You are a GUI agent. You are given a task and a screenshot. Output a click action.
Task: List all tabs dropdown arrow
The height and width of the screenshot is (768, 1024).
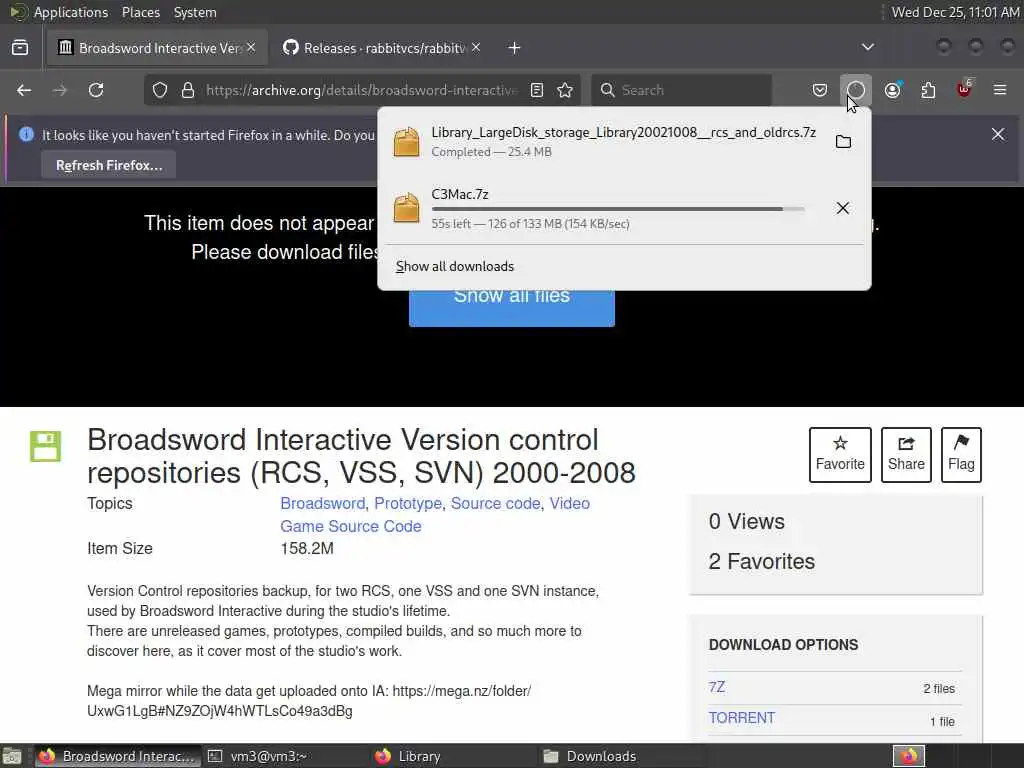pyautogui.click(x=868, y=47)
